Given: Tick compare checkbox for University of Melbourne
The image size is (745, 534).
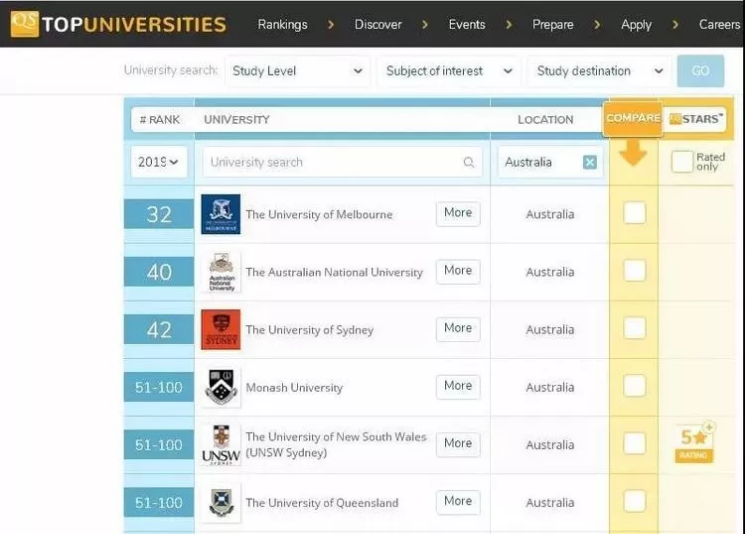Looking at the screenshot, I should (634, 213).
